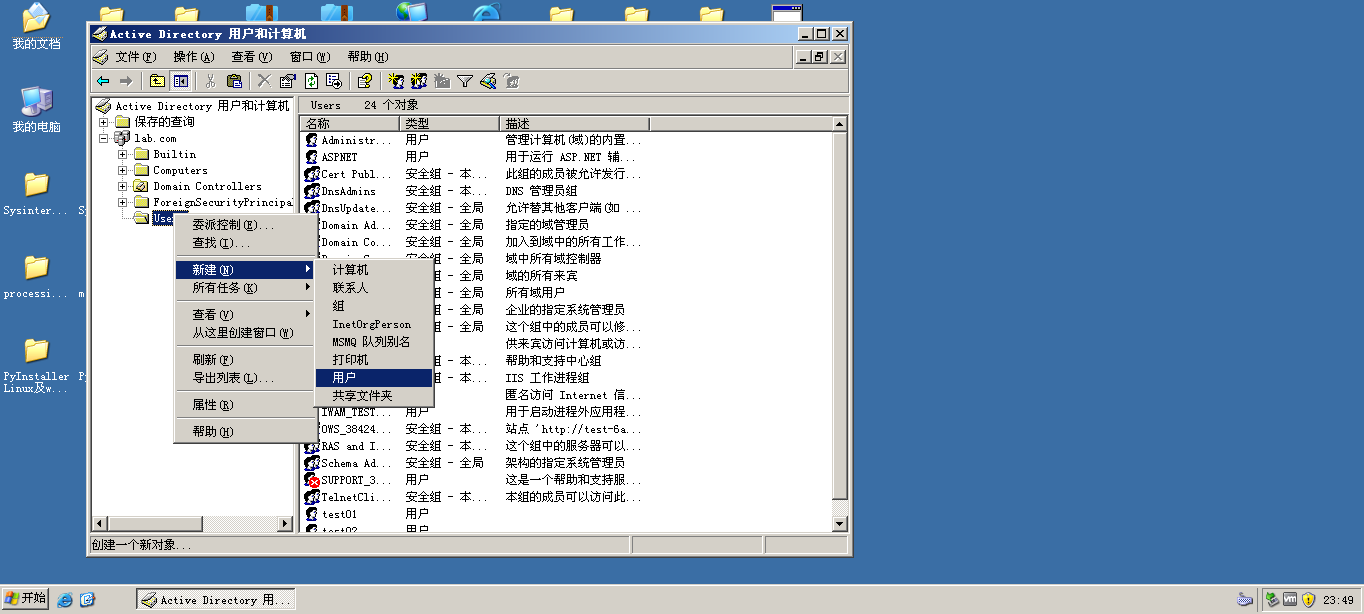Image resolution: width=1364 pixels, height=614 pixels.
Task: Choose MSMQ 队列别名 in the submenu
Action: click(374, 342)
